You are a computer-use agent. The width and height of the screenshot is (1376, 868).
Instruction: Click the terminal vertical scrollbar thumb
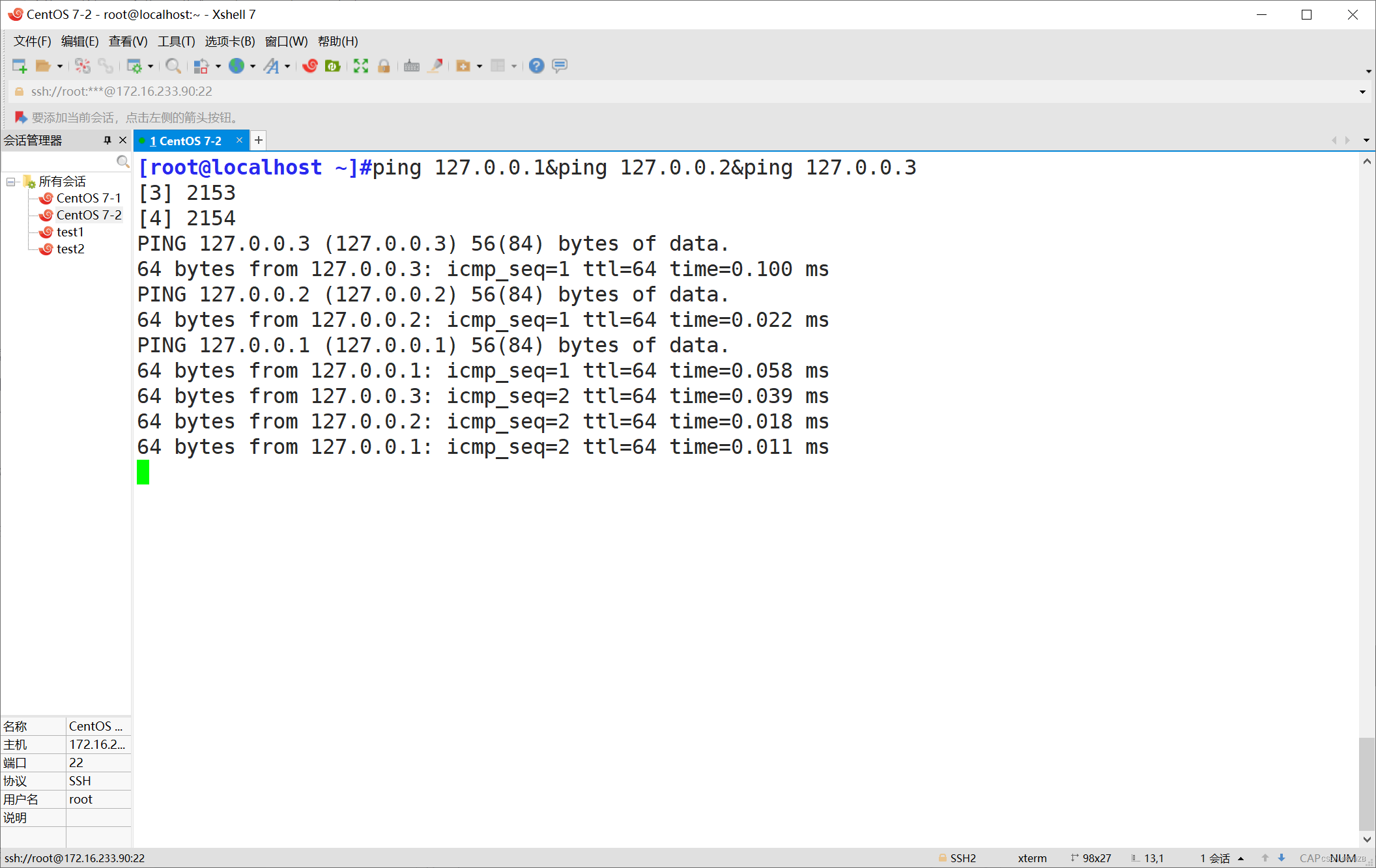click(1366, 783)
